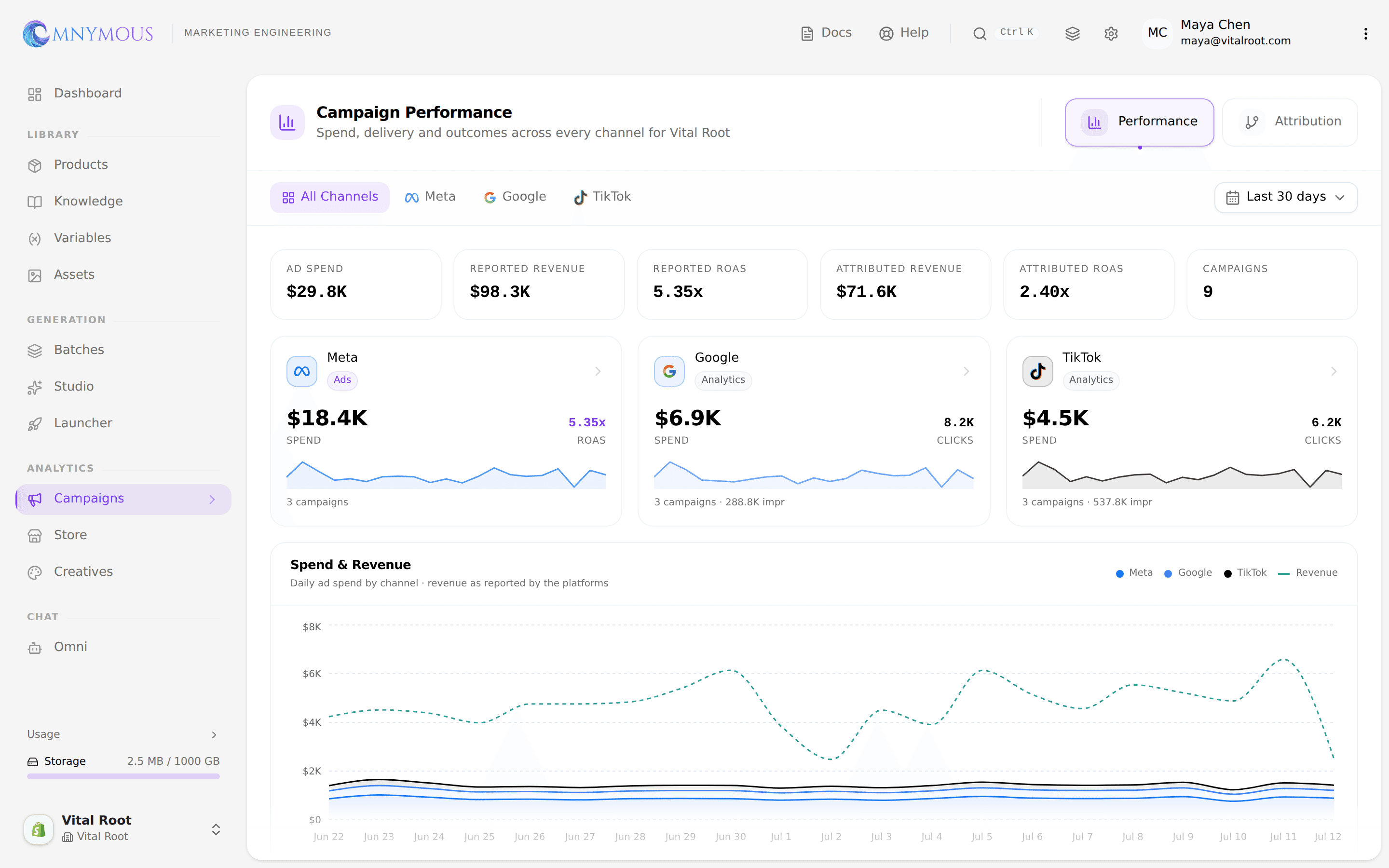Click the Attributed ROAS 2.40x card
1389x868 pixels.
1089,284
